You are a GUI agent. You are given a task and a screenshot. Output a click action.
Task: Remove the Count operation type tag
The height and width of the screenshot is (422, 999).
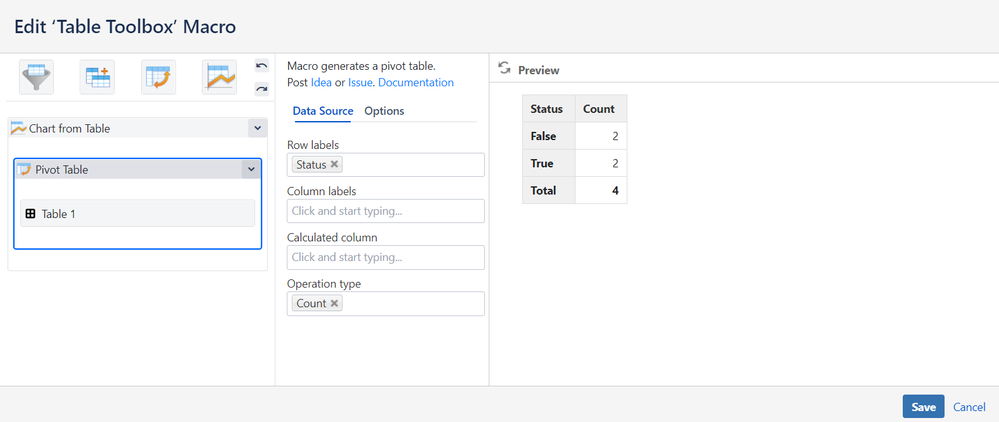(x=335, y=303)
